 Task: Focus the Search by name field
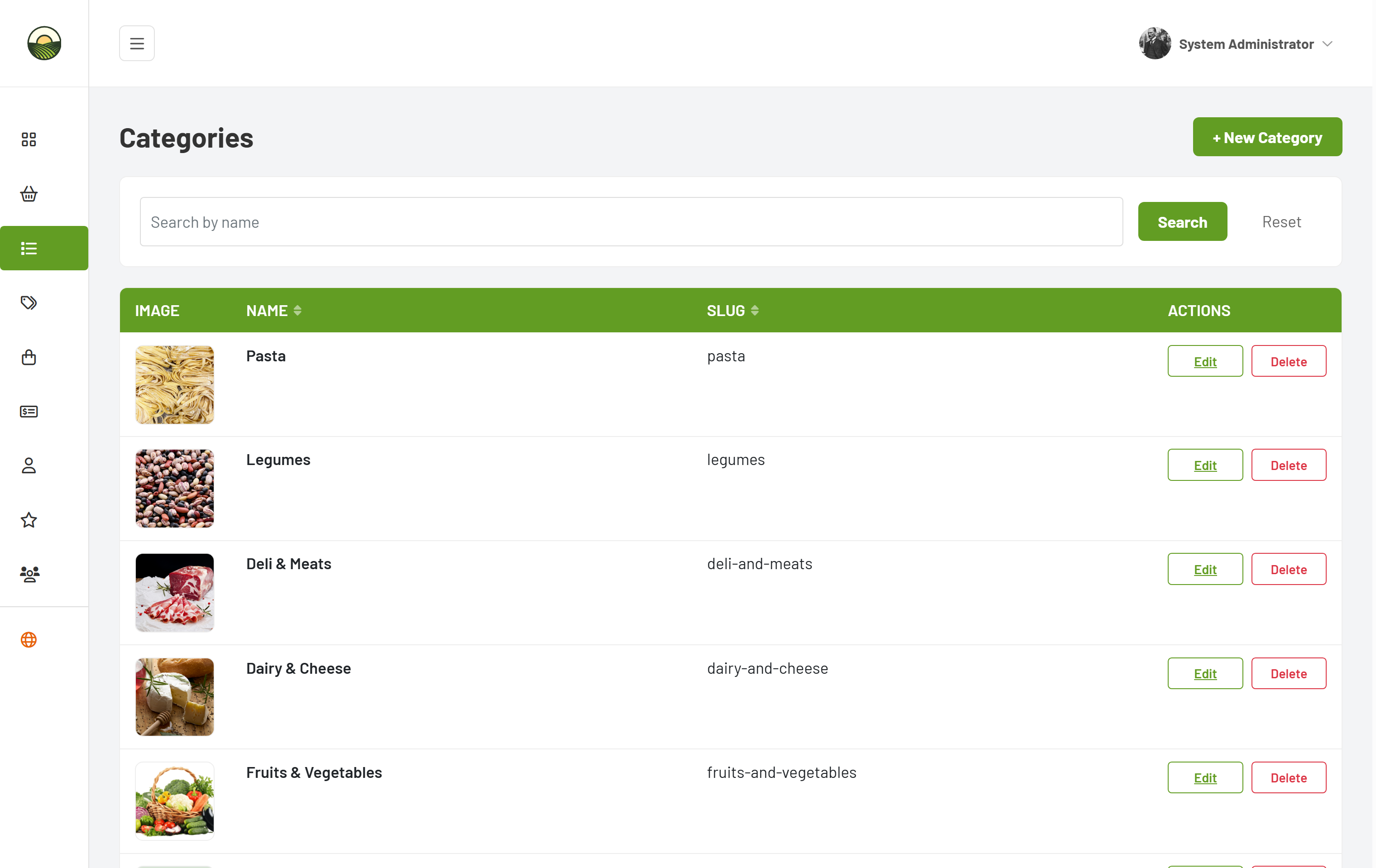[631, 222]
